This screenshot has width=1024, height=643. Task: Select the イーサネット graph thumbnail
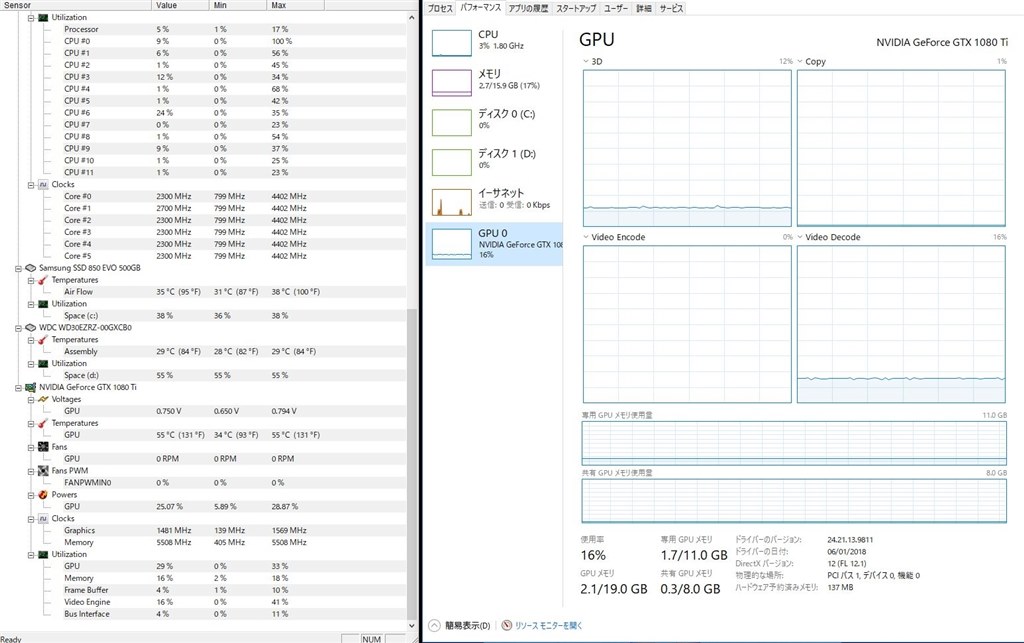click(451, 202)
